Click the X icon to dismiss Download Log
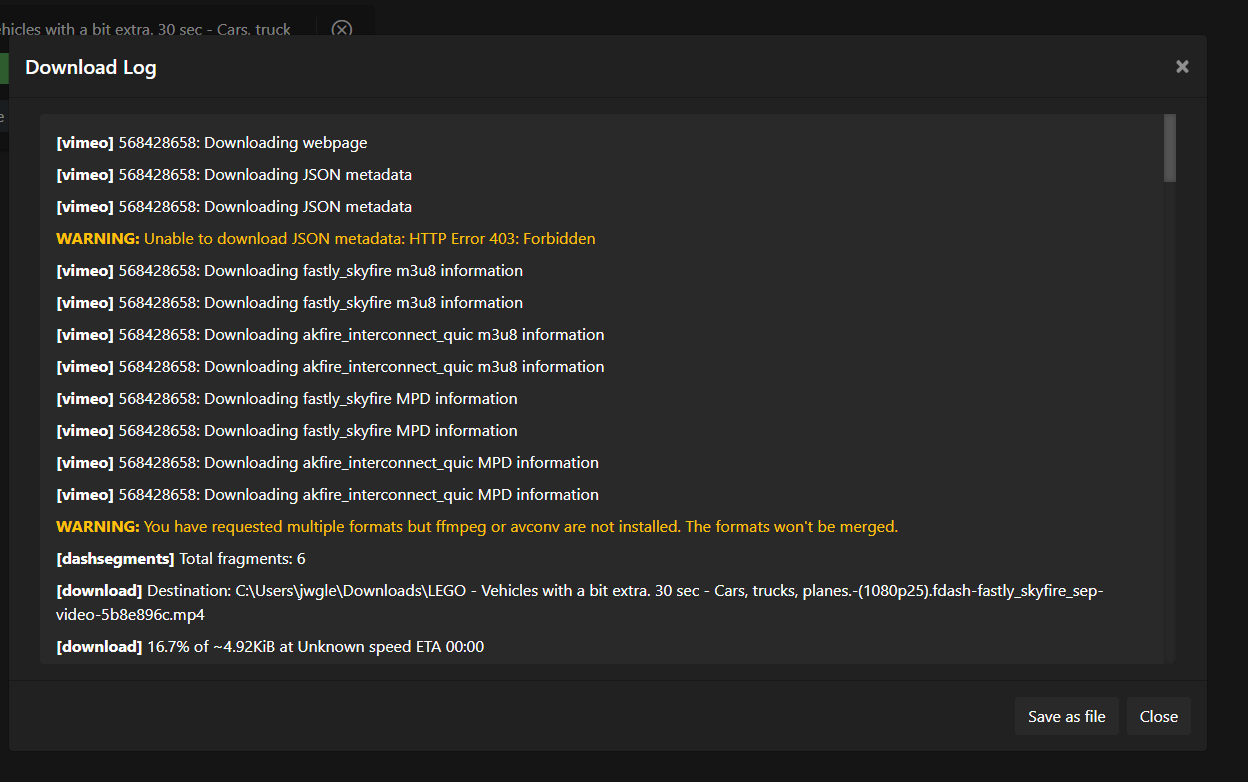Image resolution: width=1248 pixels, height=782 pixels. 1182,66
